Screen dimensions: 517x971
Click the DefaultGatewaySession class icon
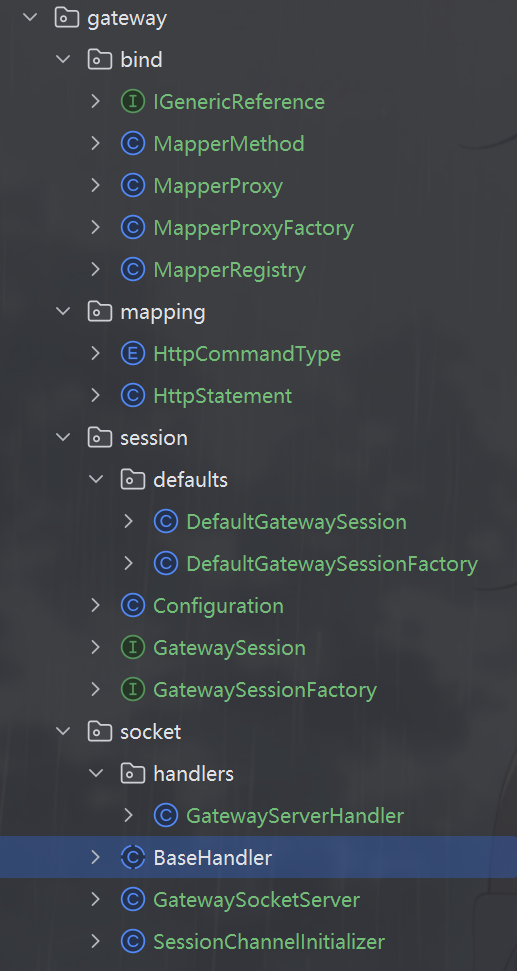(165, 521)
